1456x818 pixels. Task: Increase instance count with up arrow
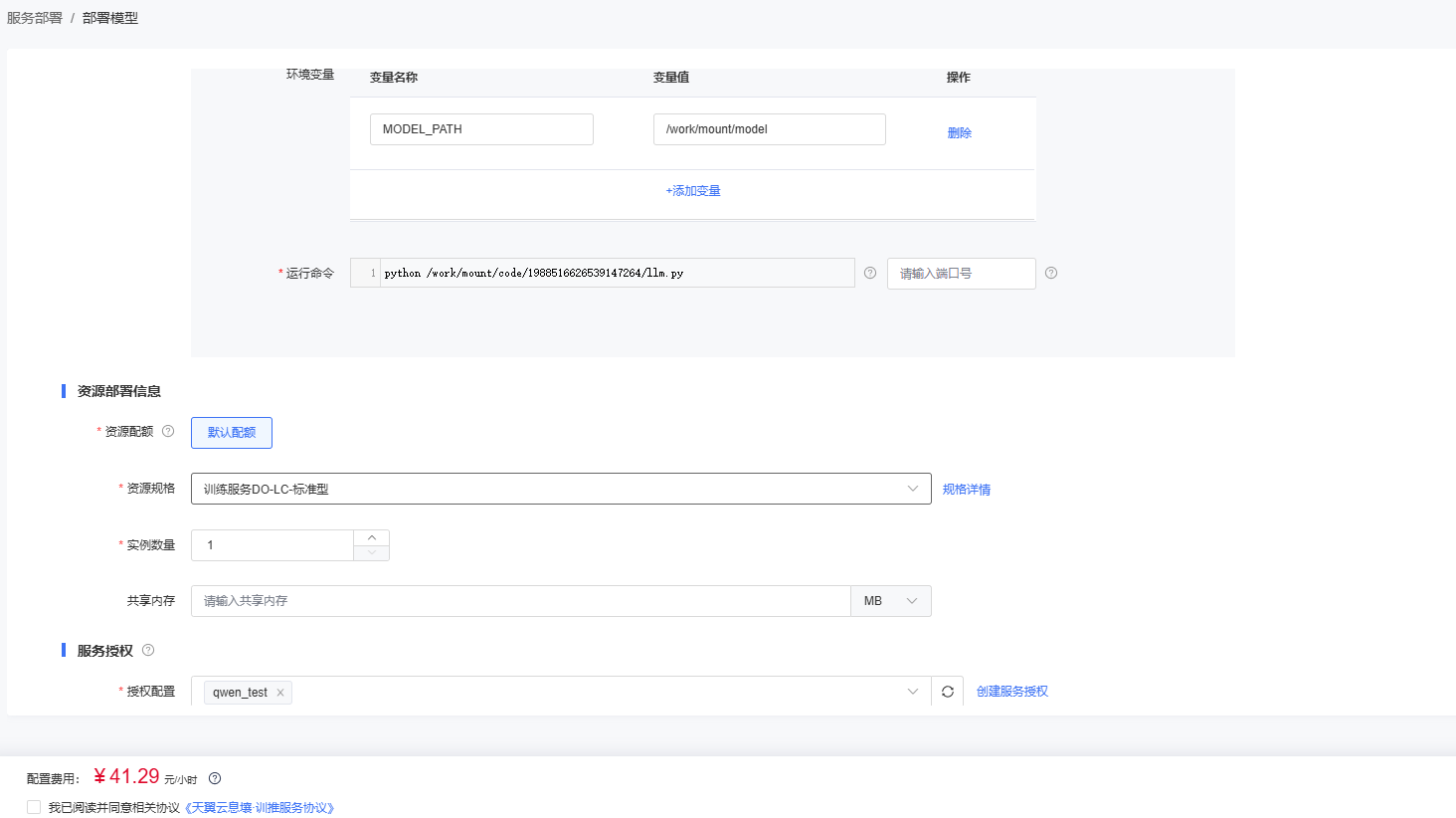pos(372,537)
